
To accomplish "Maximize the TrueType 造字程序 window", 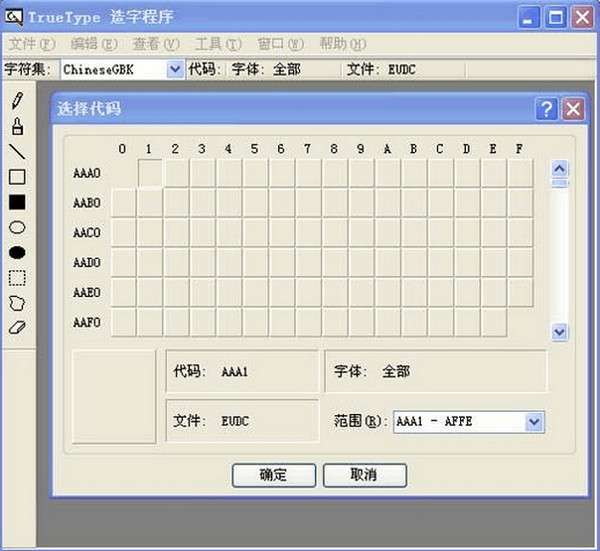I will coord(555,17).
